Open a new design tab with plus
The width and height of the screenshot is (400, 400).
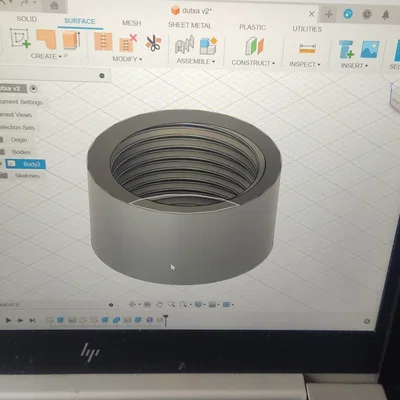(329, 14)
